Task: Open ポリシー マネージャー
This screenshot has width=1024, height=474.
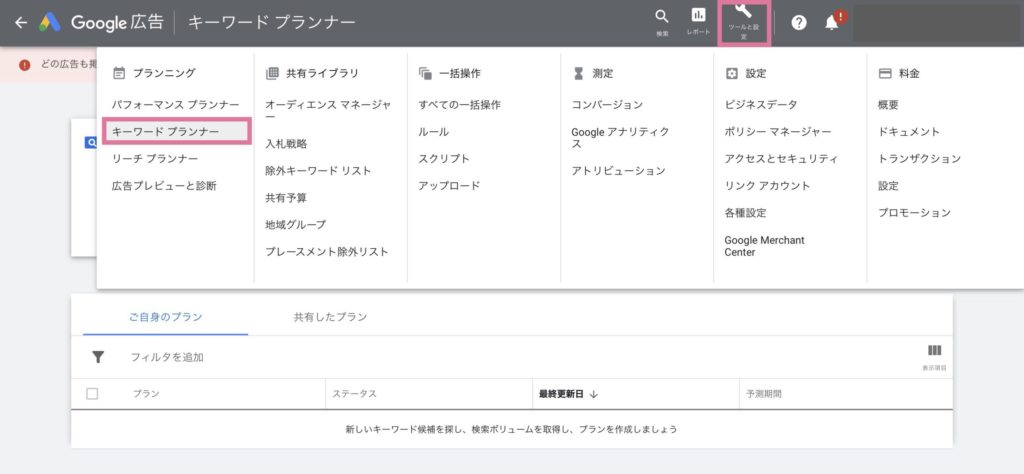Action: pos(778,131)
